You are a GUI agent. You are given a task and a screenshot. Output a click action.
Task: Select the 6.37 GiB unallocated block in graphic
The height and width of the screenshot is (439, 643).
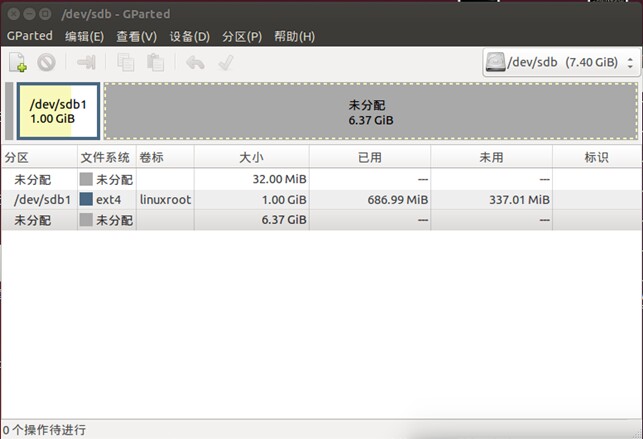point(370,111)
